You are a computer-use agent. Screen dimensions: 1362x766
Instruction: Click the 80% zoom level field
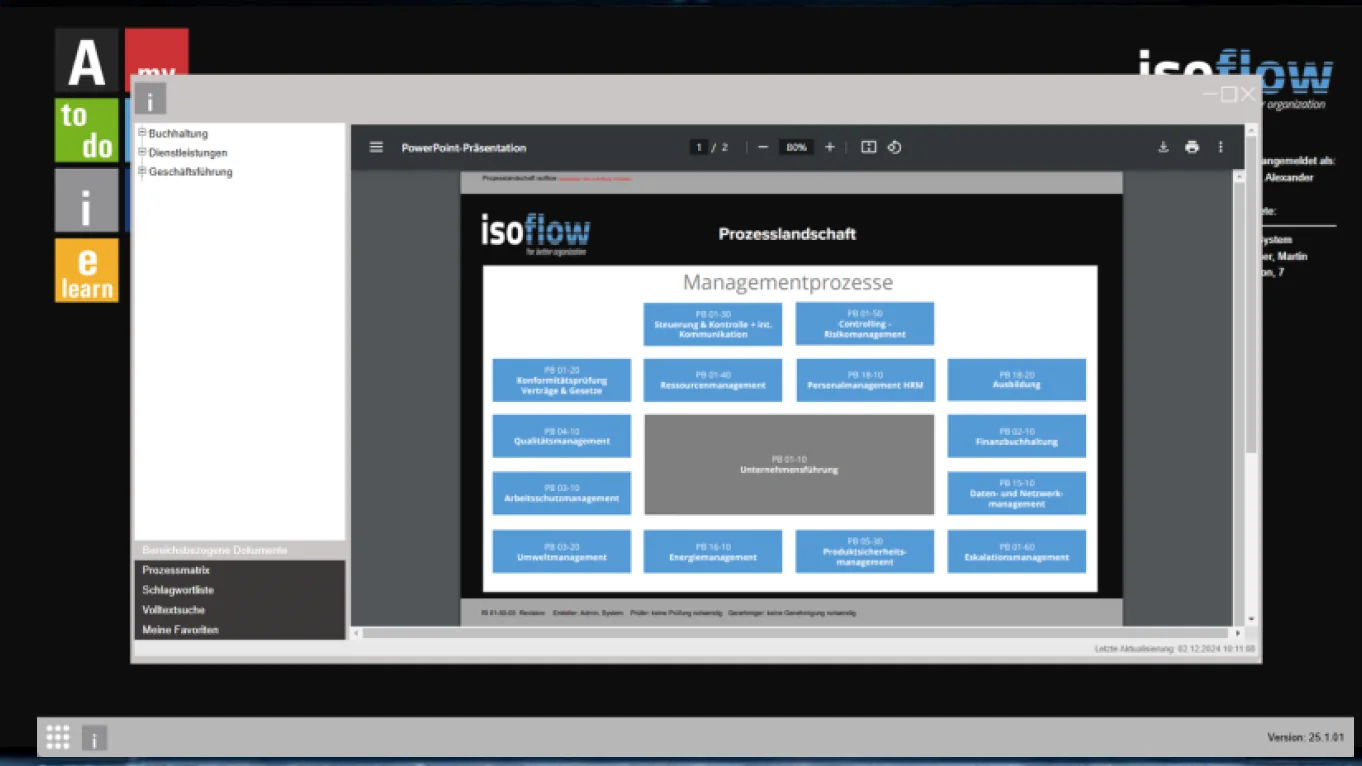[x=796, y=147]
